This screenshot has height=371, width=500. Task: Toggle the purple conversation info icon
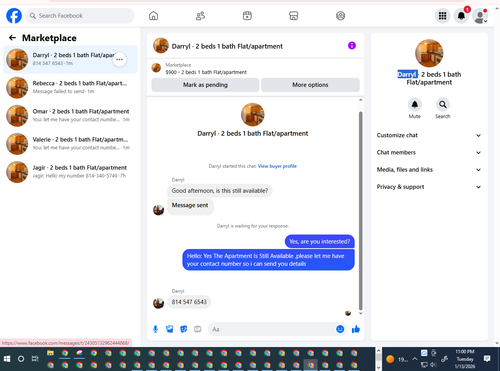coord(352,45)
